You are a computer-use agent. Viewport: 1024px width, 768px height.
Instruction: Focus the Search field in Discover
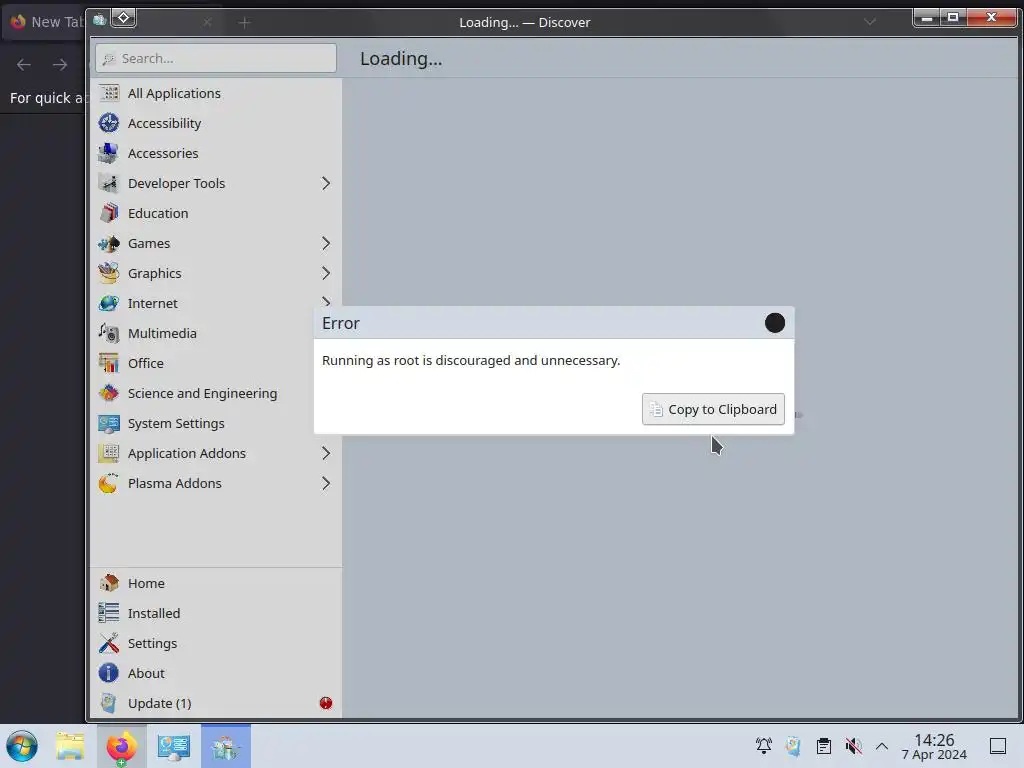[x=216, y=58]
